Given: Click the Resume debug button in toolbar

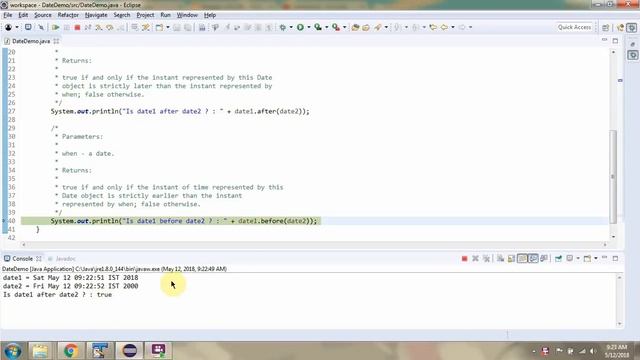Looking at the screenshot, I should pos(56,27).
